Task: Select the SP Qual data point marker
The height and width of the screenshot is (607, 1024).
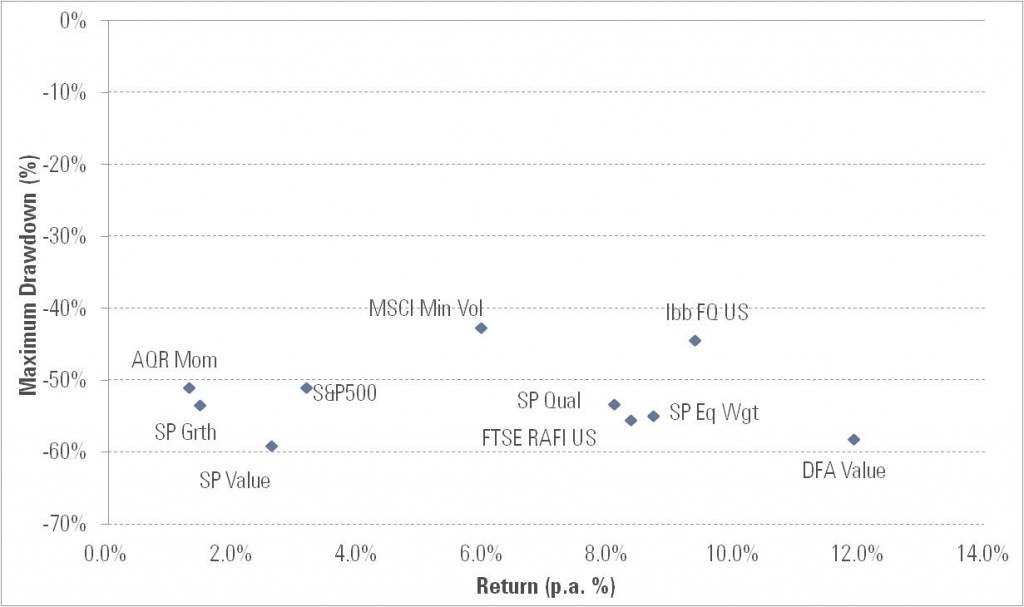Action: coord(614,405)
